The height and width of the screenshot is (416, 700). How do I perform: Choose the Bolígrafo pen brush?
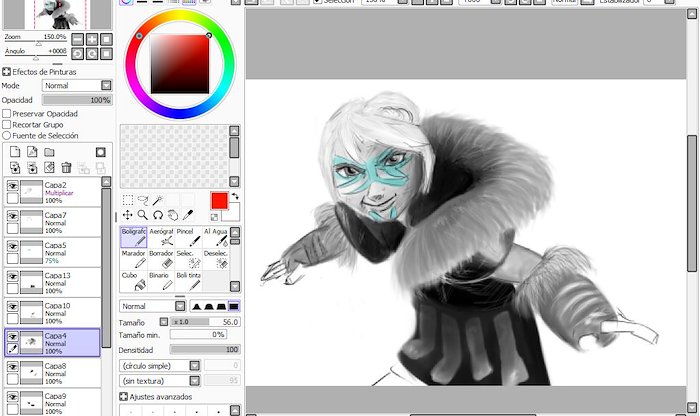(133, 237)
